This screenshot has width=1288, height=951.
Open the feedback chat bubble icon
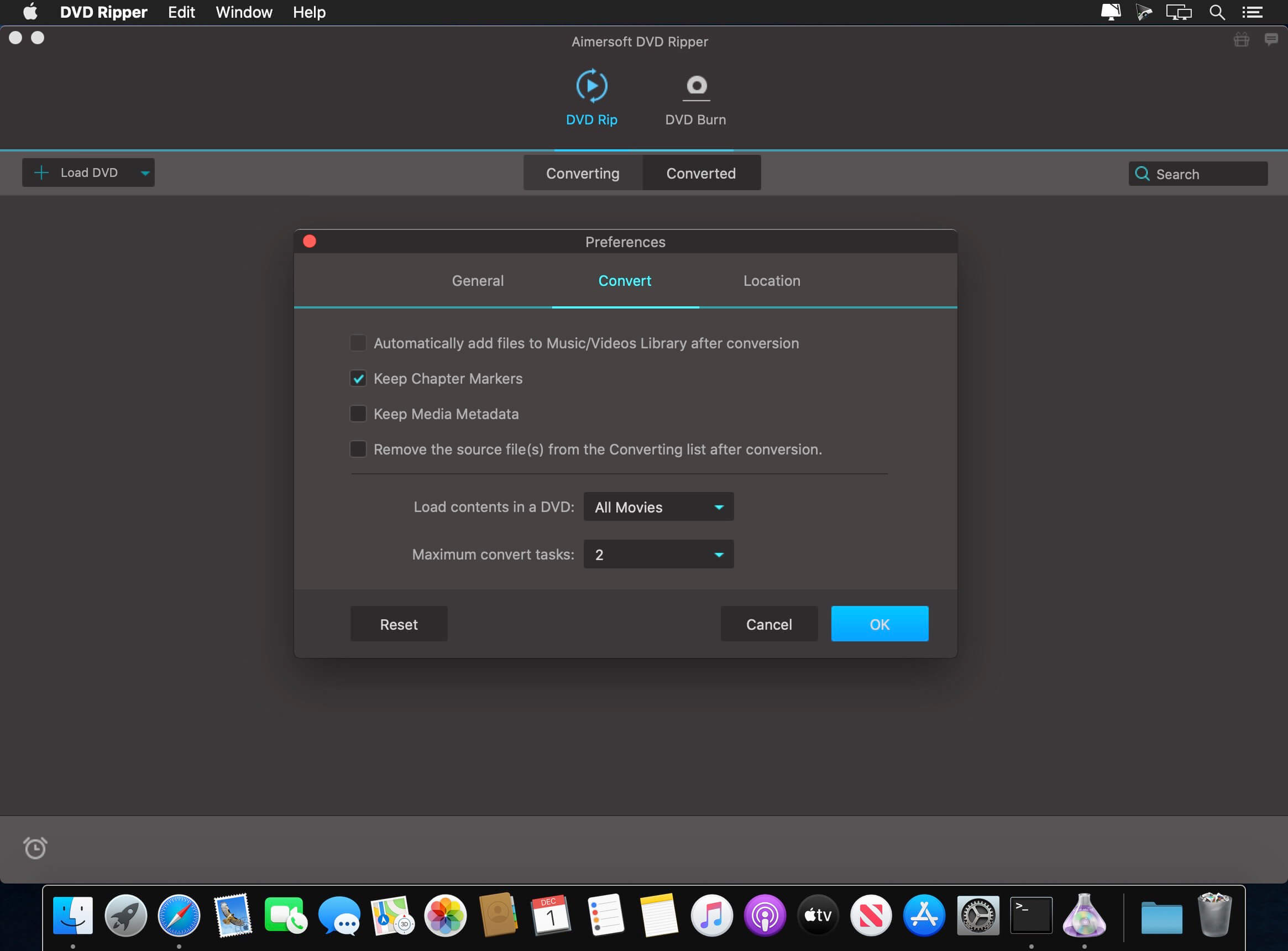(x=1271, y=40)
